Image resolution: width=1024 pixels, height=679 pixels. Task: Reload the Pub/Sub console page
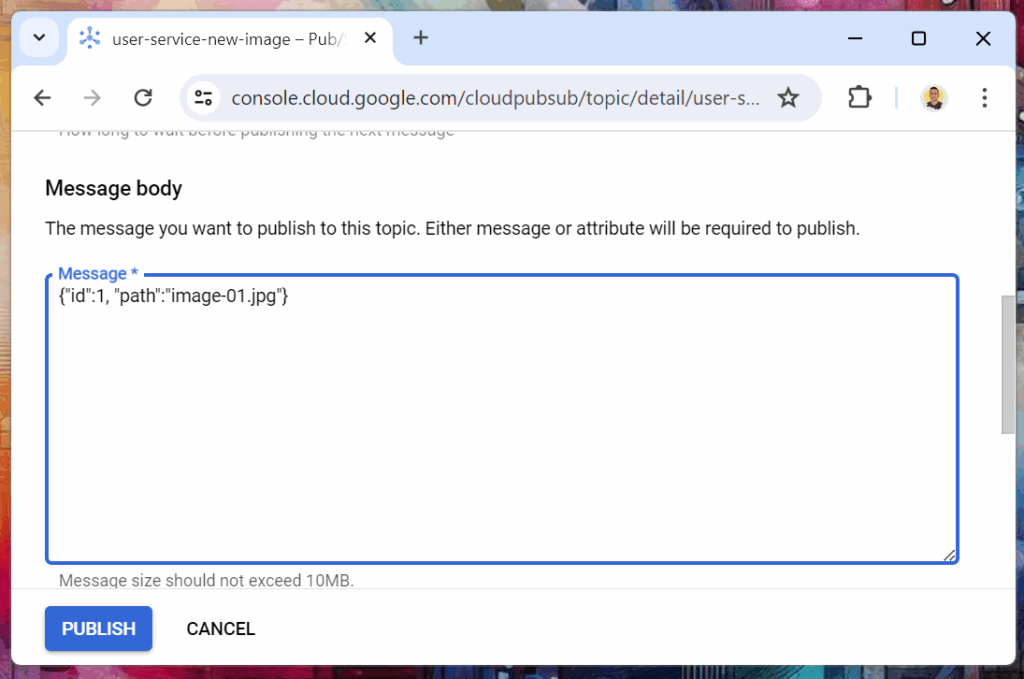(143, 97)
